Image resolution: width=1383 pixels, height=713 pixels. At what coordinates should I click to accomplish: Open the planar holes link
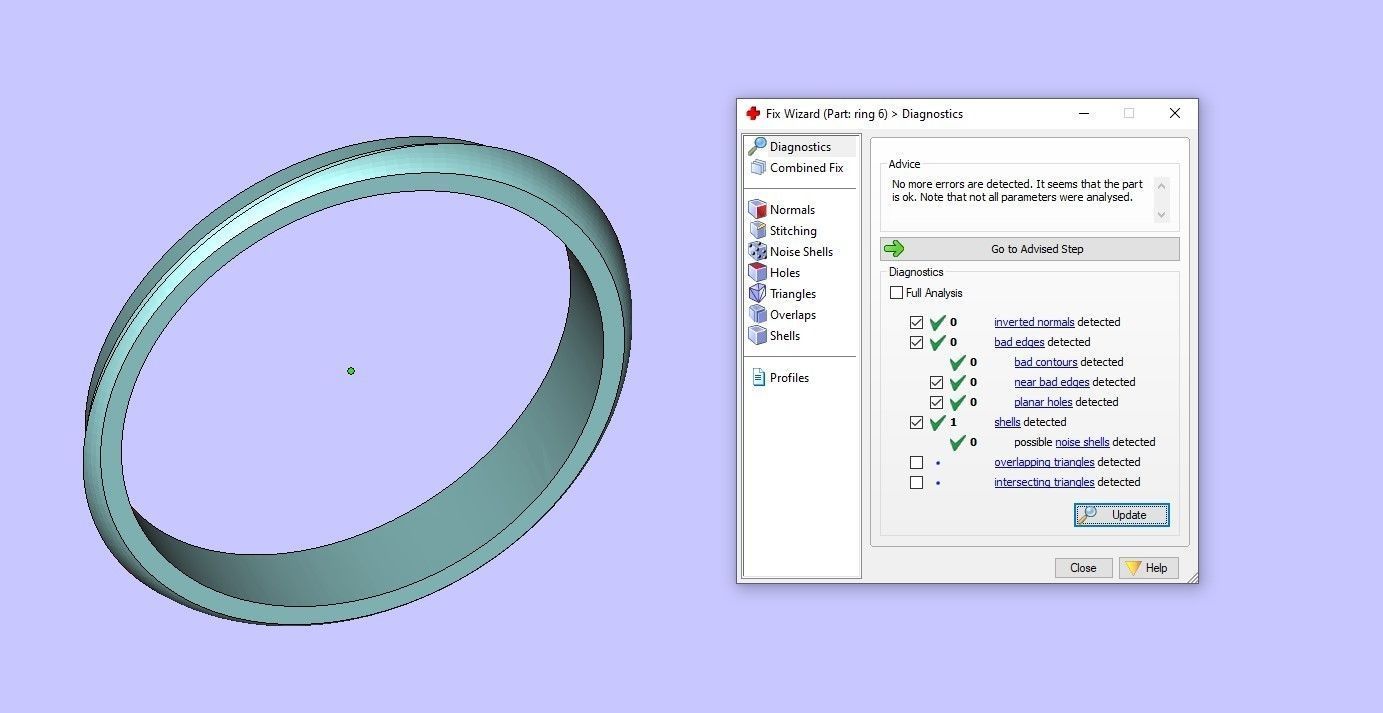(1043, 402)
